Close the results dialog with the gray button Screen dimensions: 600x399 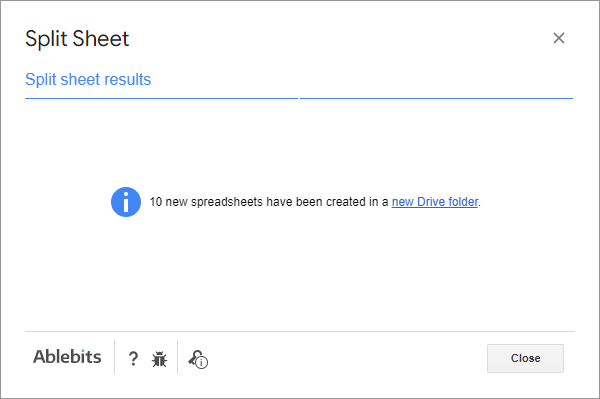point(525,358)
